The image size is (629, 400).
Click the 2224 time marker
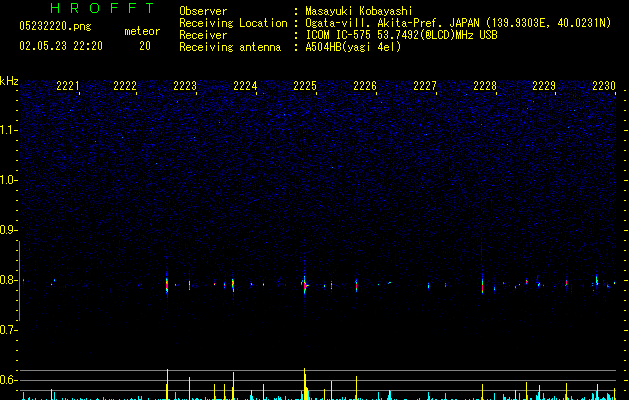(x=245, y=86)
